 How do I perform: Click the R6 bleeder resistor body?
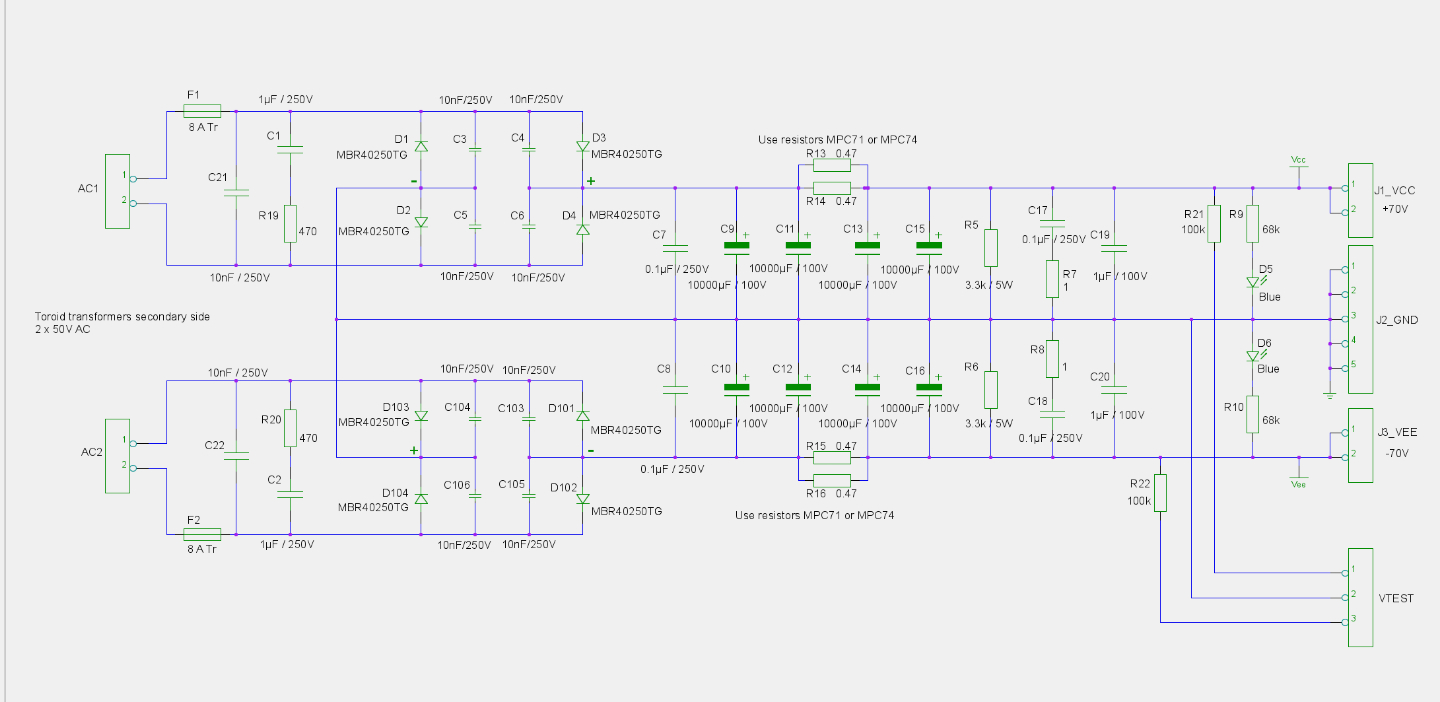coord(990,390)
